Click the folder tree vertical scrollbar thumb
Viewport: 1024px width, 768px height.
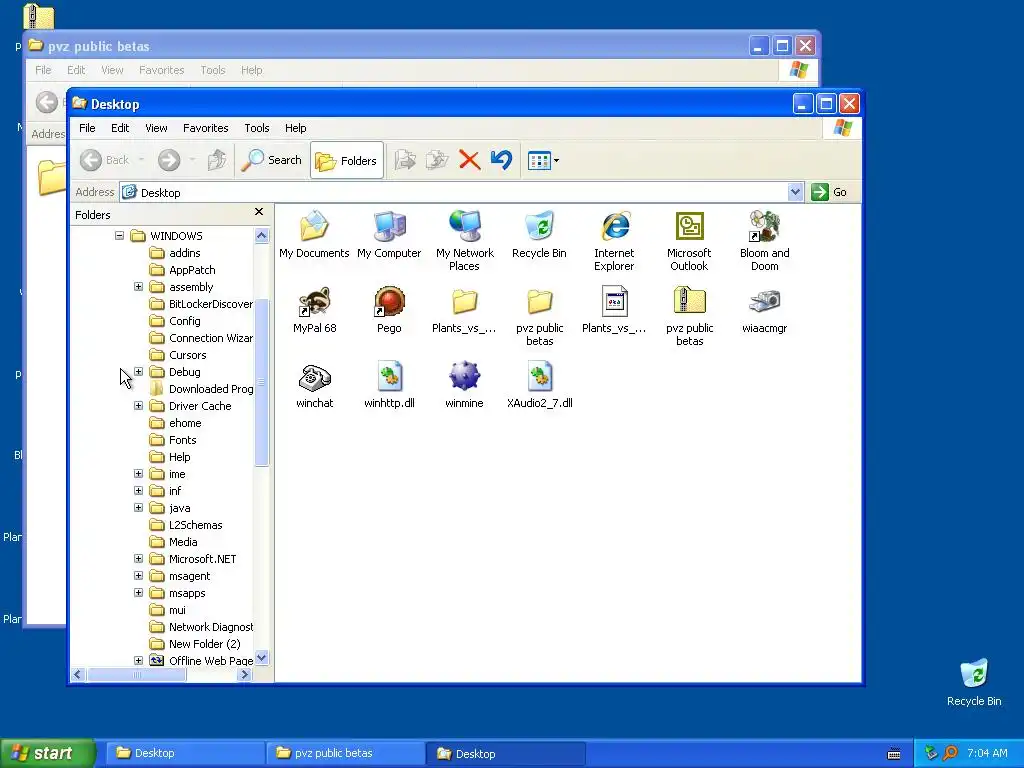click(261, 382)
